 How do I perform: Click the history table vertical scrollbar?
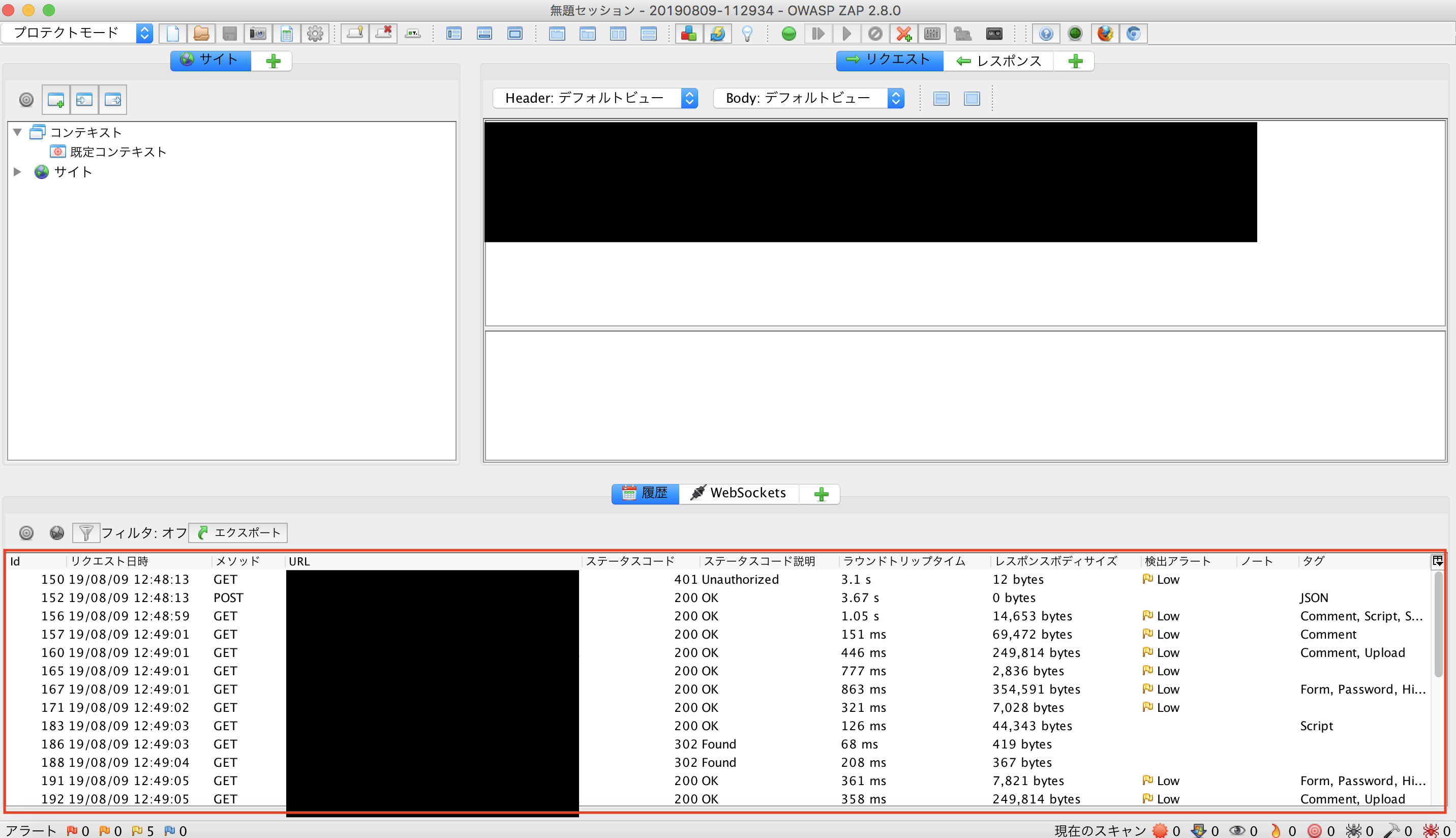coord(1438,624)
